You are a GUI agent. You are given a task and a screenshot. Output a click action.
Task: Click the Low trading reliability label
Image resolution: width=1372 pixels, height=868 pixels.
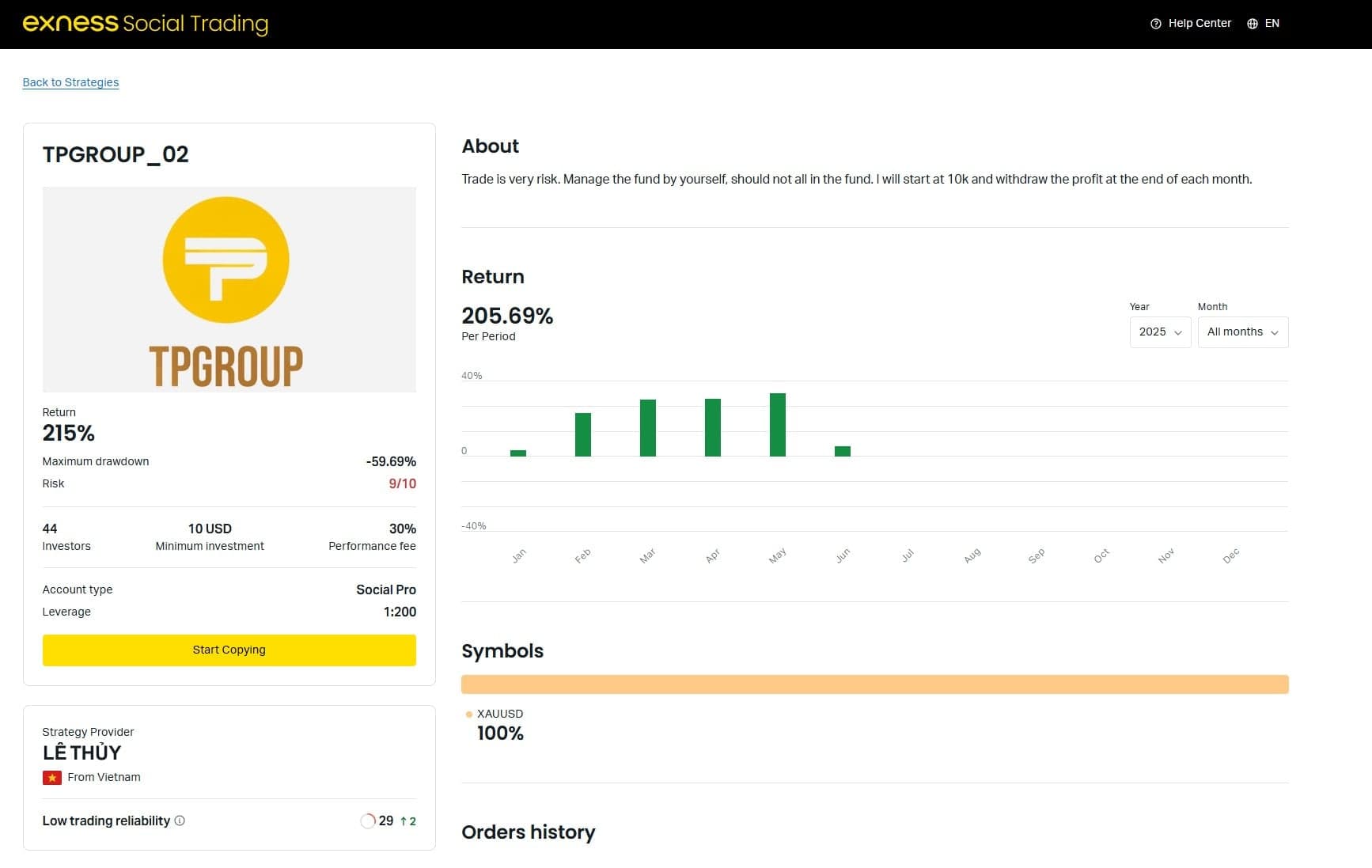106,821
